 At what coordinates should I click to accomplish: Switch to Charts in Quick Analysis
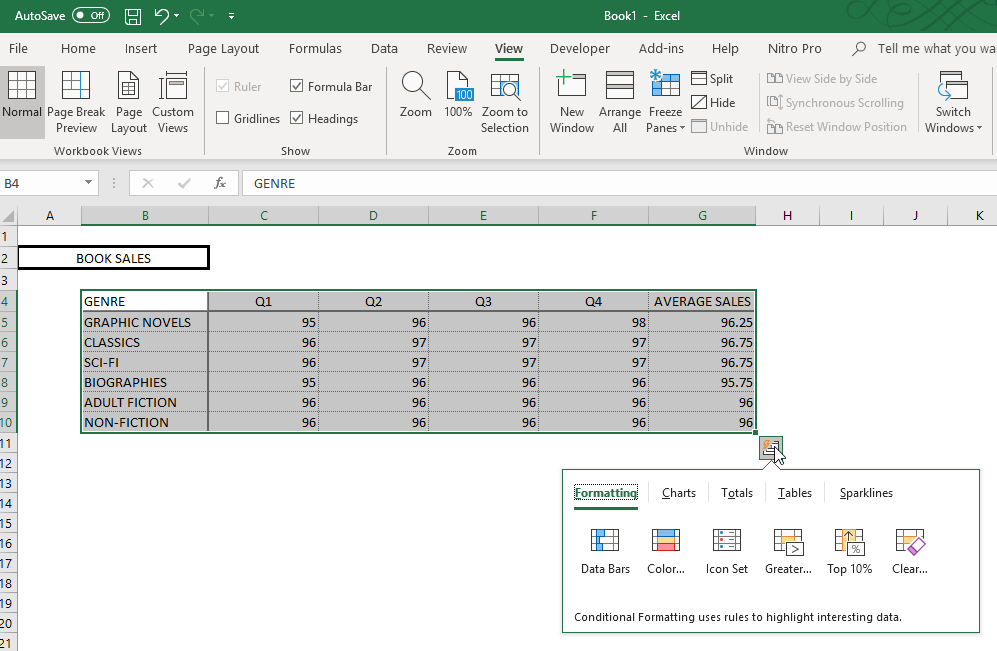pos(678,493)
